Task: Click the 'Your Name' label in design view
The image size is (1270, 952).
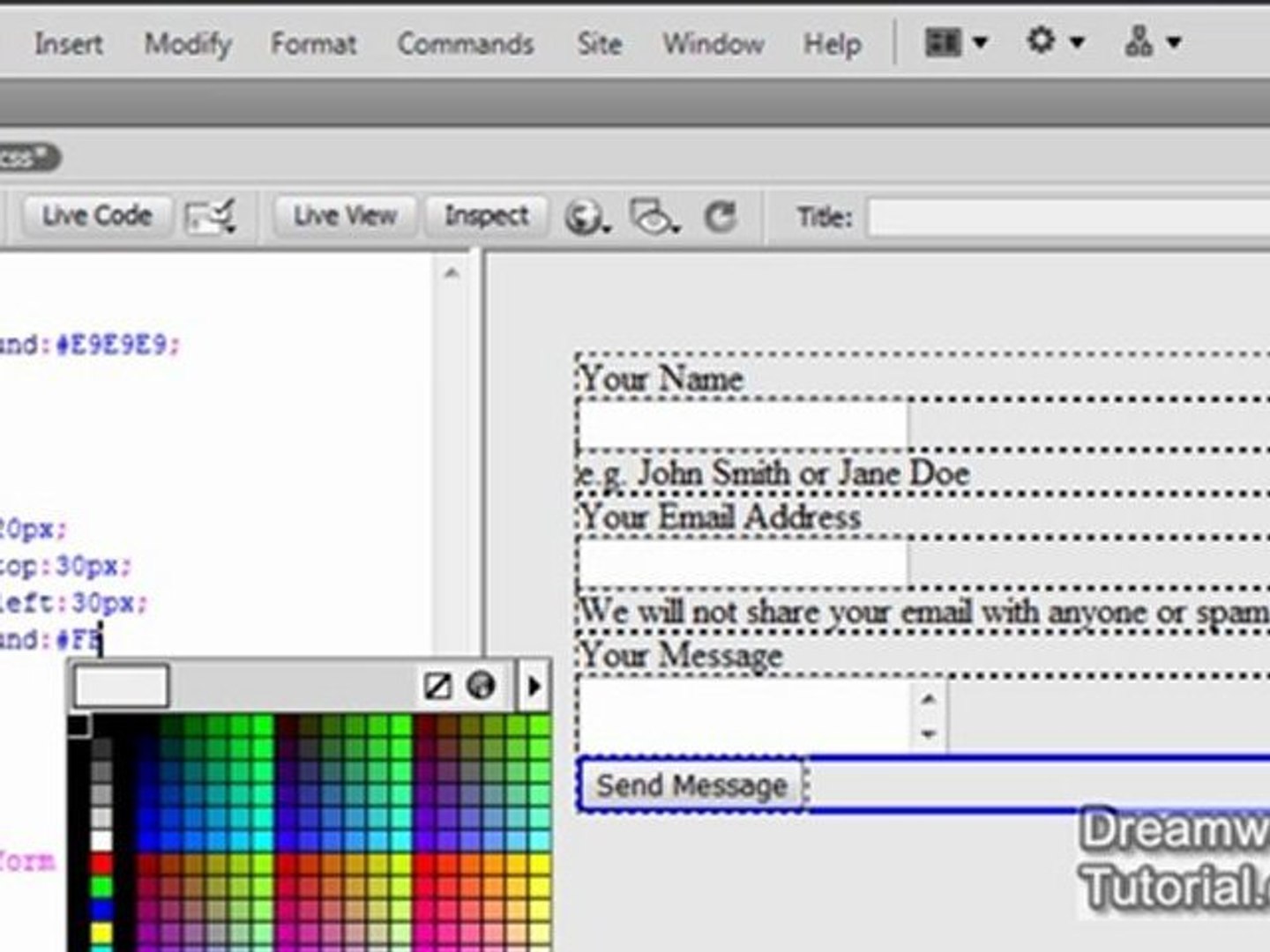Action: click(661, 379)
